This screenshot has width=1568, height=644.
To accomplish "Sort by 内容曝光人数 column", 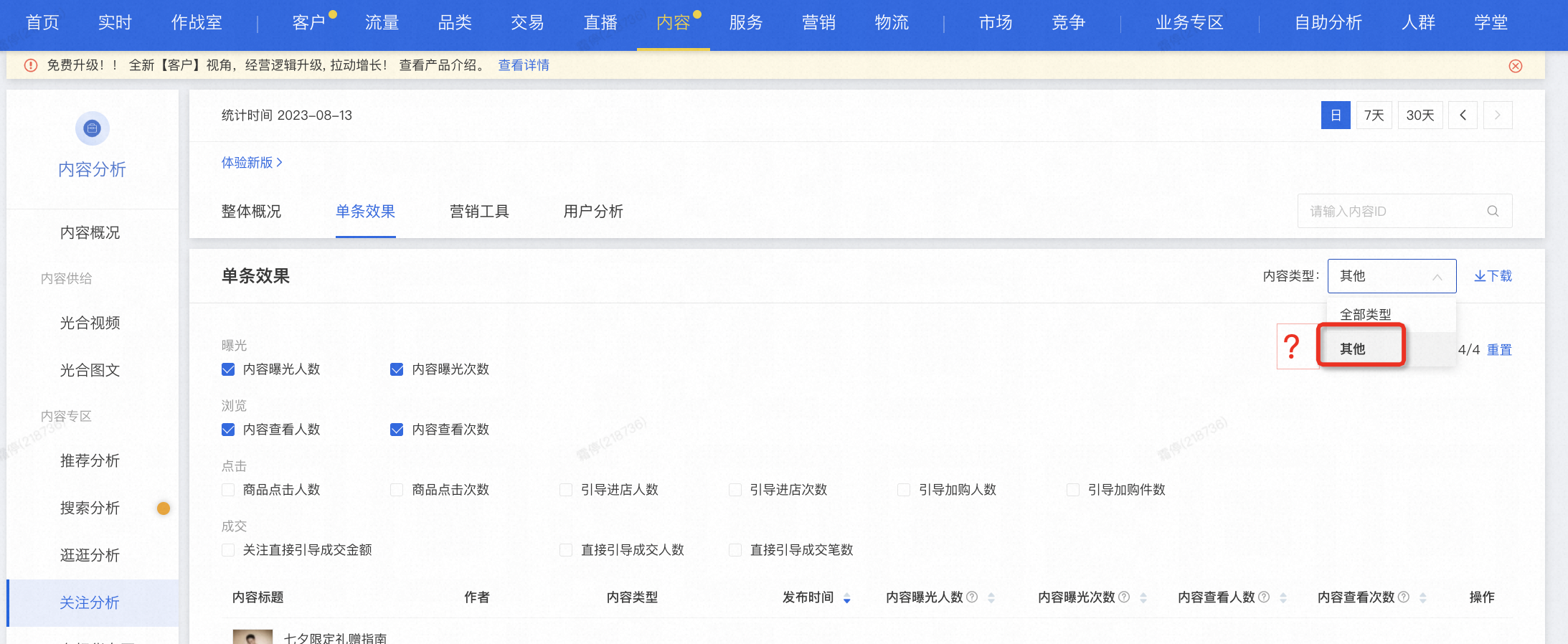I will coord(991,598).
